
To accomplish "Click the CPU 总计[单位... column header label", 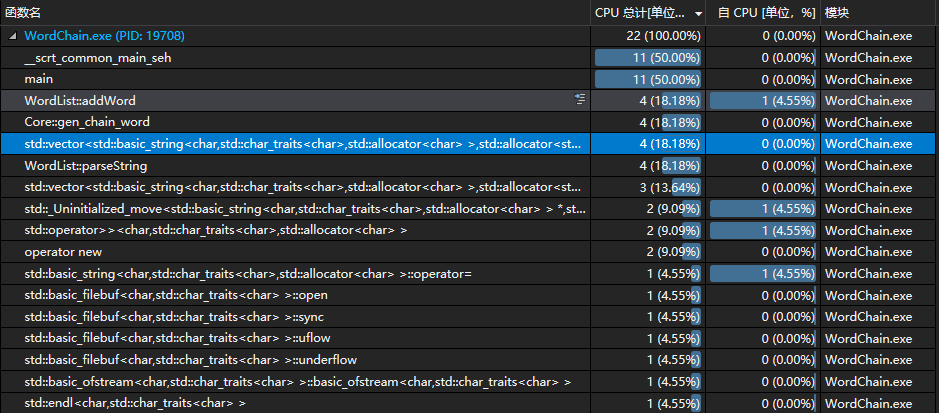I will [641, 13].
